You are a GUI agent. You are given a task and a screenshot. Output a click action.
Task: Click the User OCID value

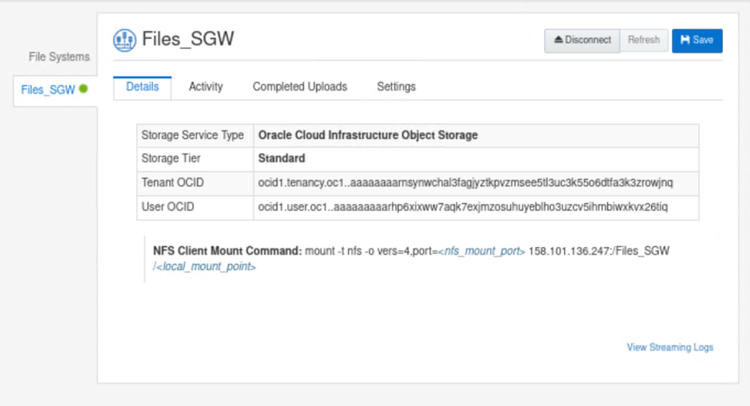coord(462,207)
